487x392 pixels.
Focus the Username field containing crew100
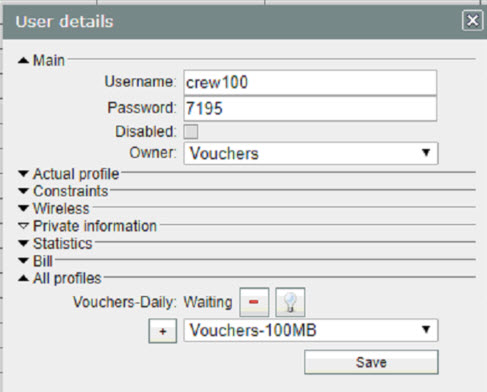[x=310, y=82]
